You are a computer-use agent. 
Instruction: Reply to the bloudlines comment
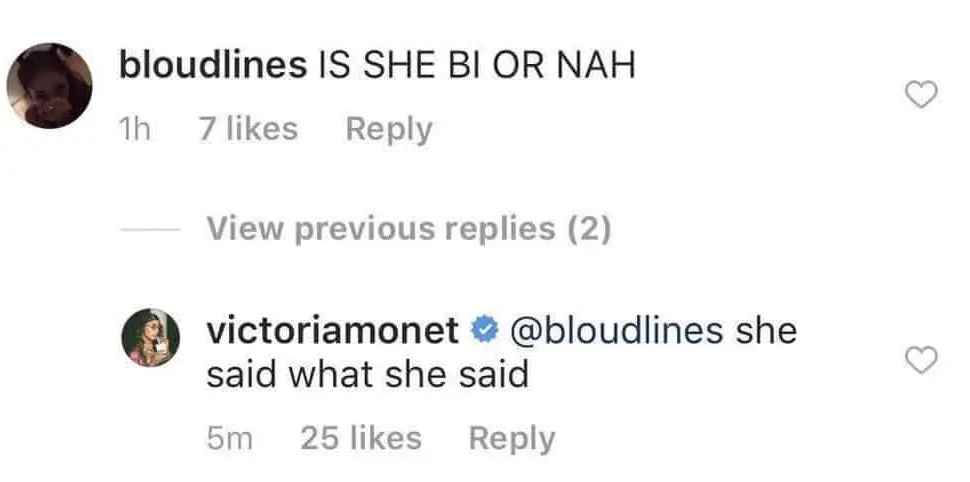[389, 129]
